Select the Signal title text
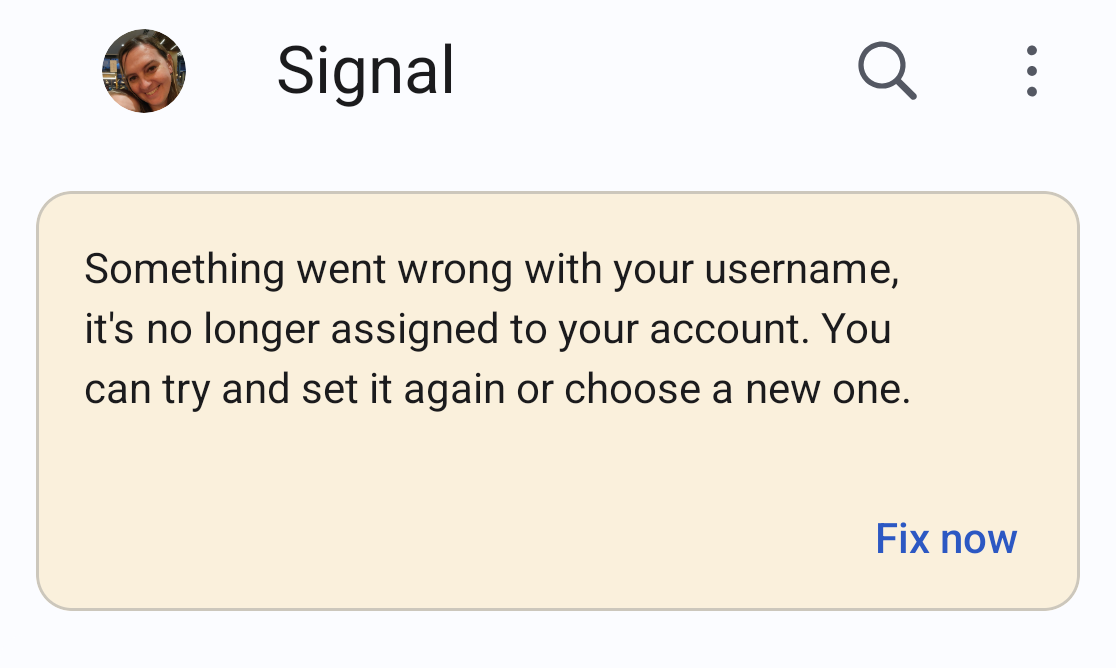The image size is (1116, 668). tap(365, 71)
